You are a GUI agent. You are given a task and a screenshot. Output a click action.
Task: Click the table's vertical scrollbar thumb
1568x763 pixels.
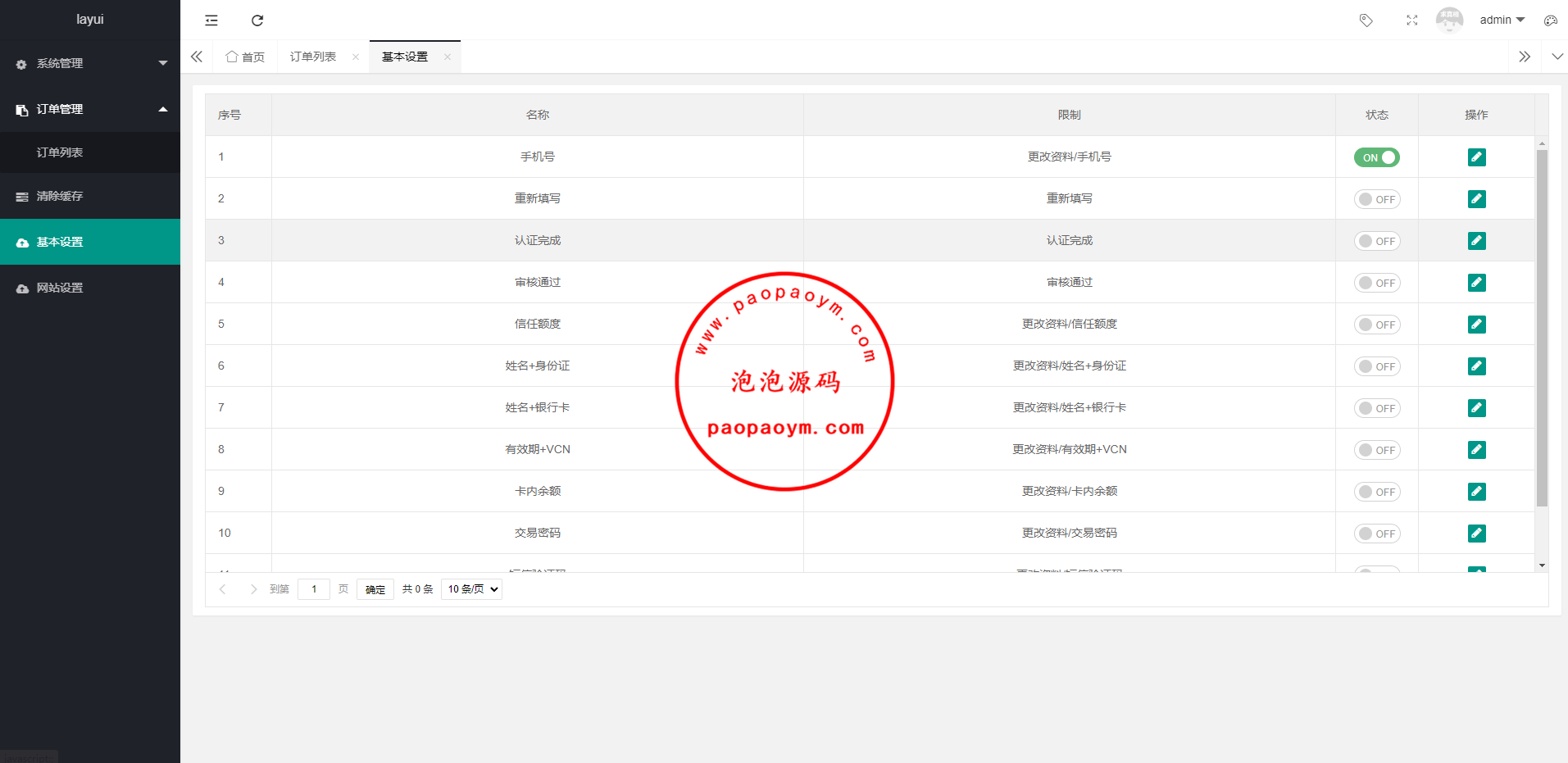[1542, 328]
